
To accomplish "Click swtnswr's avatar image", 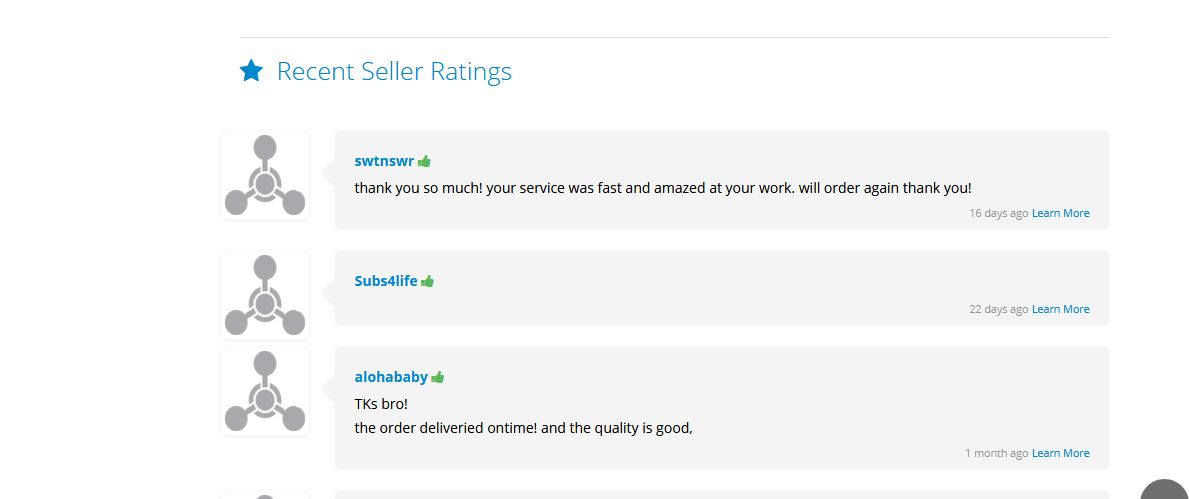I will [x=264, y=175].
